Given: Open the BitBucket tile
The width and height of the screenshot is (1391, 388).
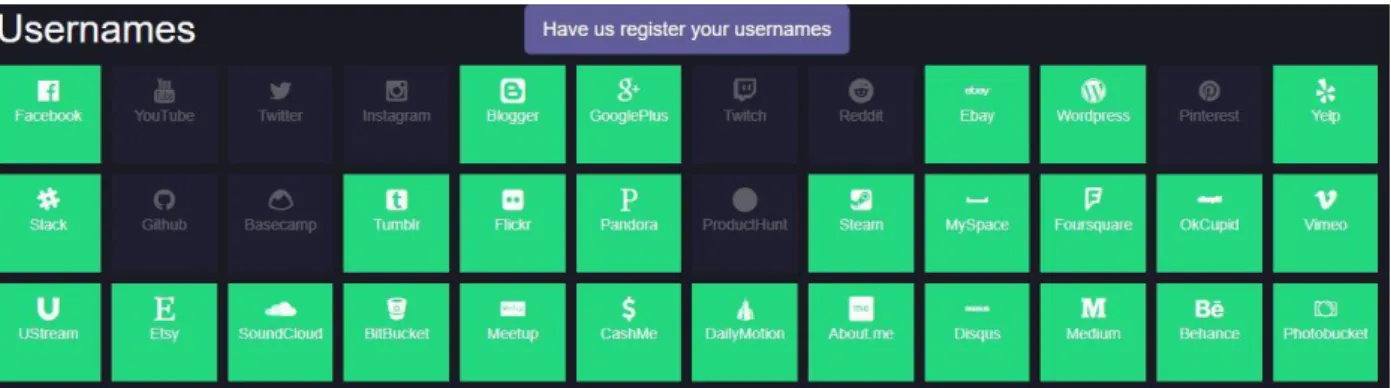Looking at the screenshot, I should coord(396,332).
